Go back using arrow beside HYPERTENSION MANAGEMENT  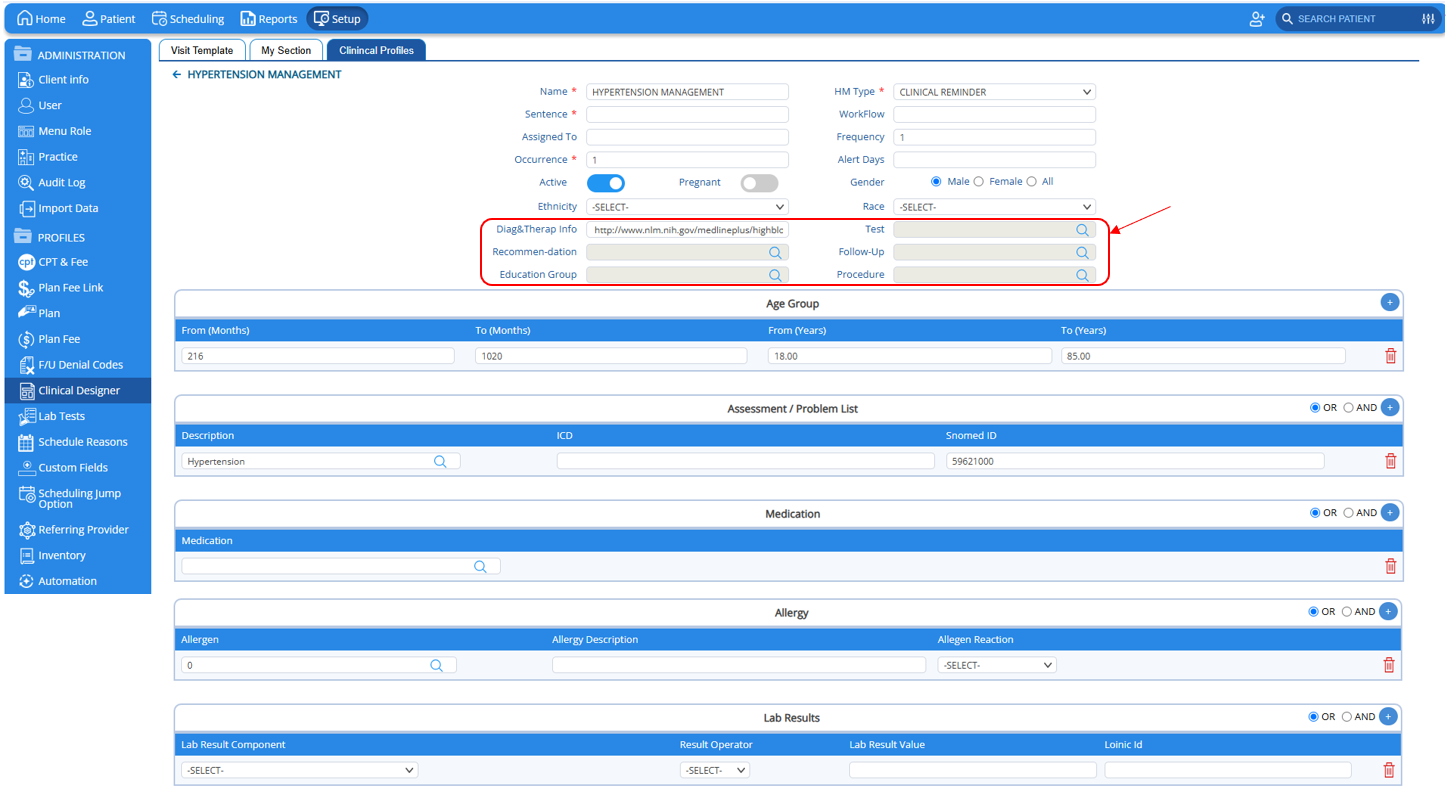(x=177, y=75)
